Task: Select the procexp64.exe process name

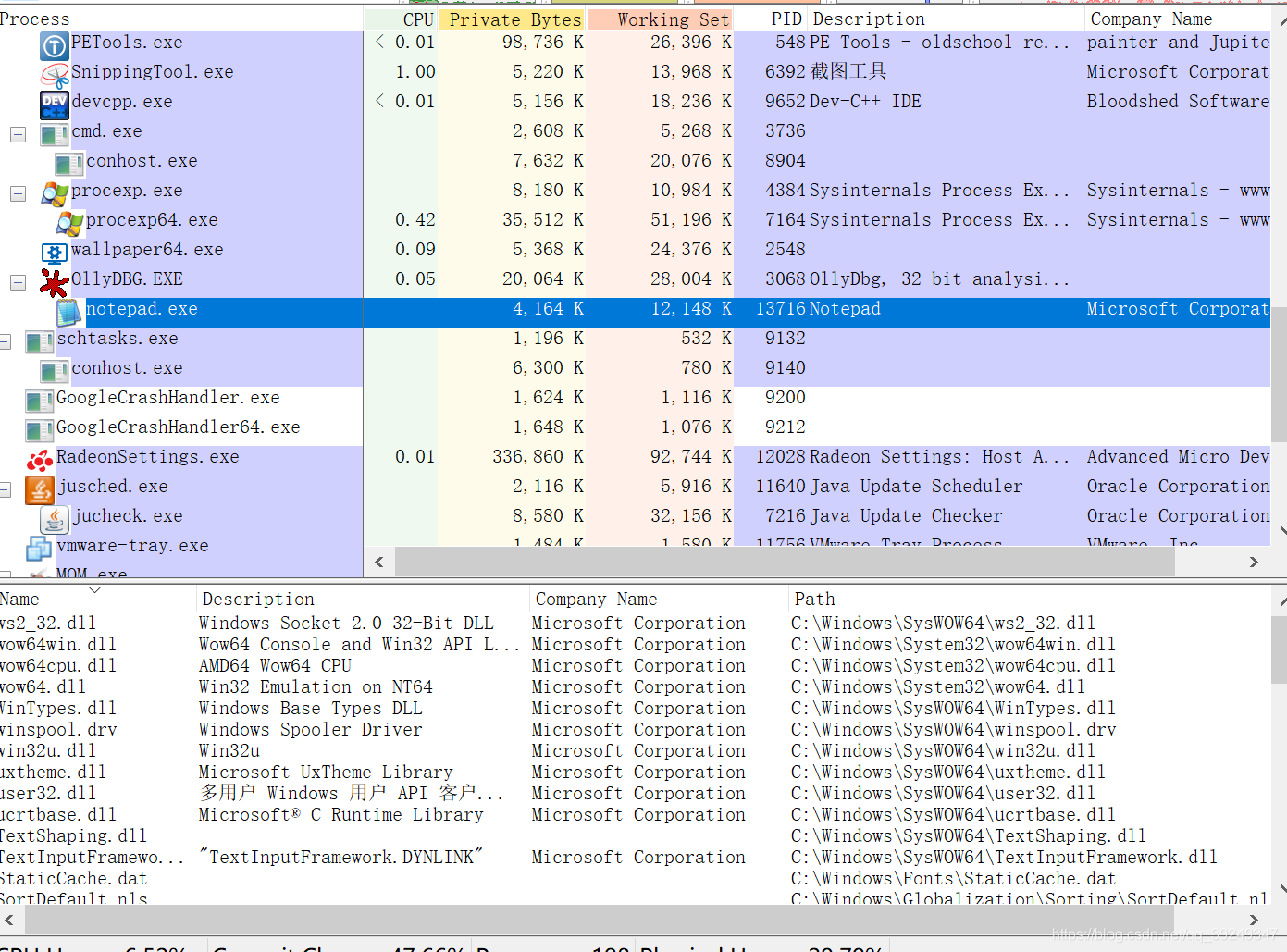Action: pyautogui.click(x=152, y=220)
